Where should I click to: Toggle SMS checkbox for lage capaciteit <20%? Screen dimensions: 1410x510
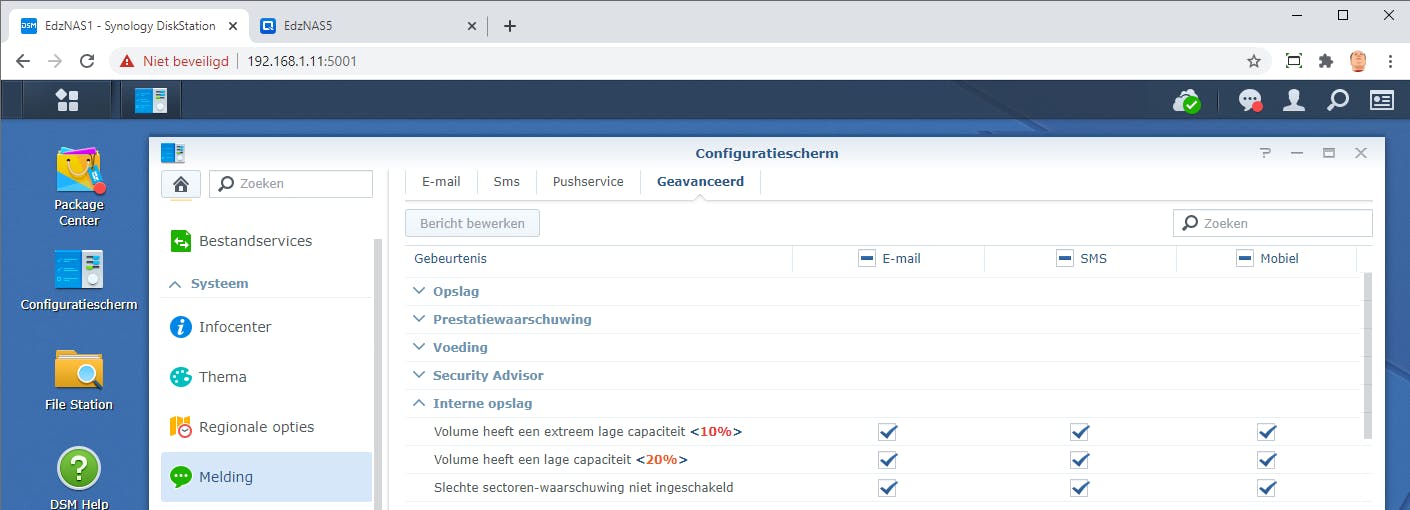(x=1080, y=460)
